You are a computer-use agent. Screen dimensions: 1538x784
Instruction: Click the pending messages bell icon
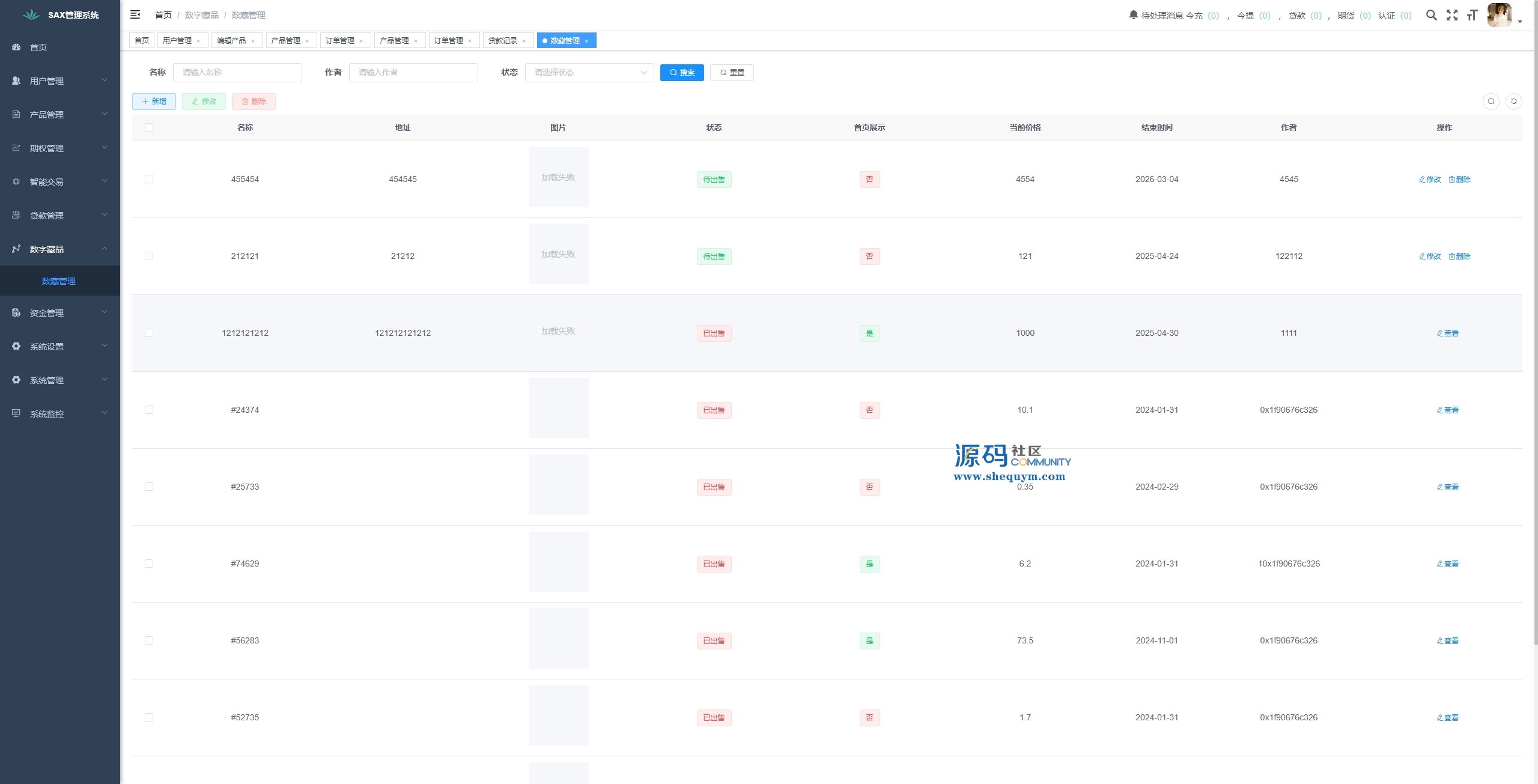pos(1133,15)
